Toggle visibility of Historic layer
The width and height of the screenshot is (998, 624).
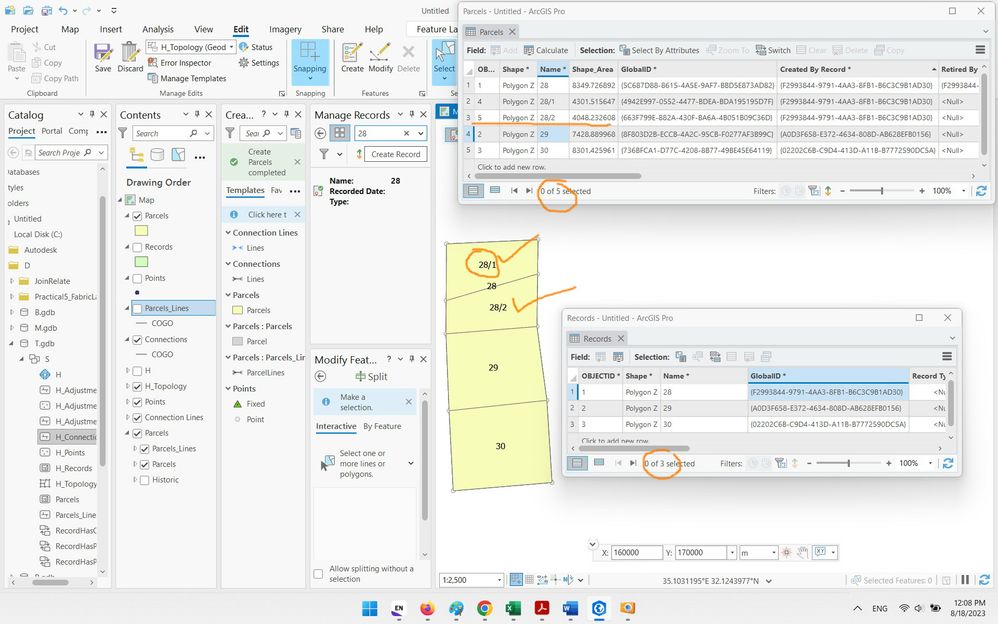click(x=145, y=479)
